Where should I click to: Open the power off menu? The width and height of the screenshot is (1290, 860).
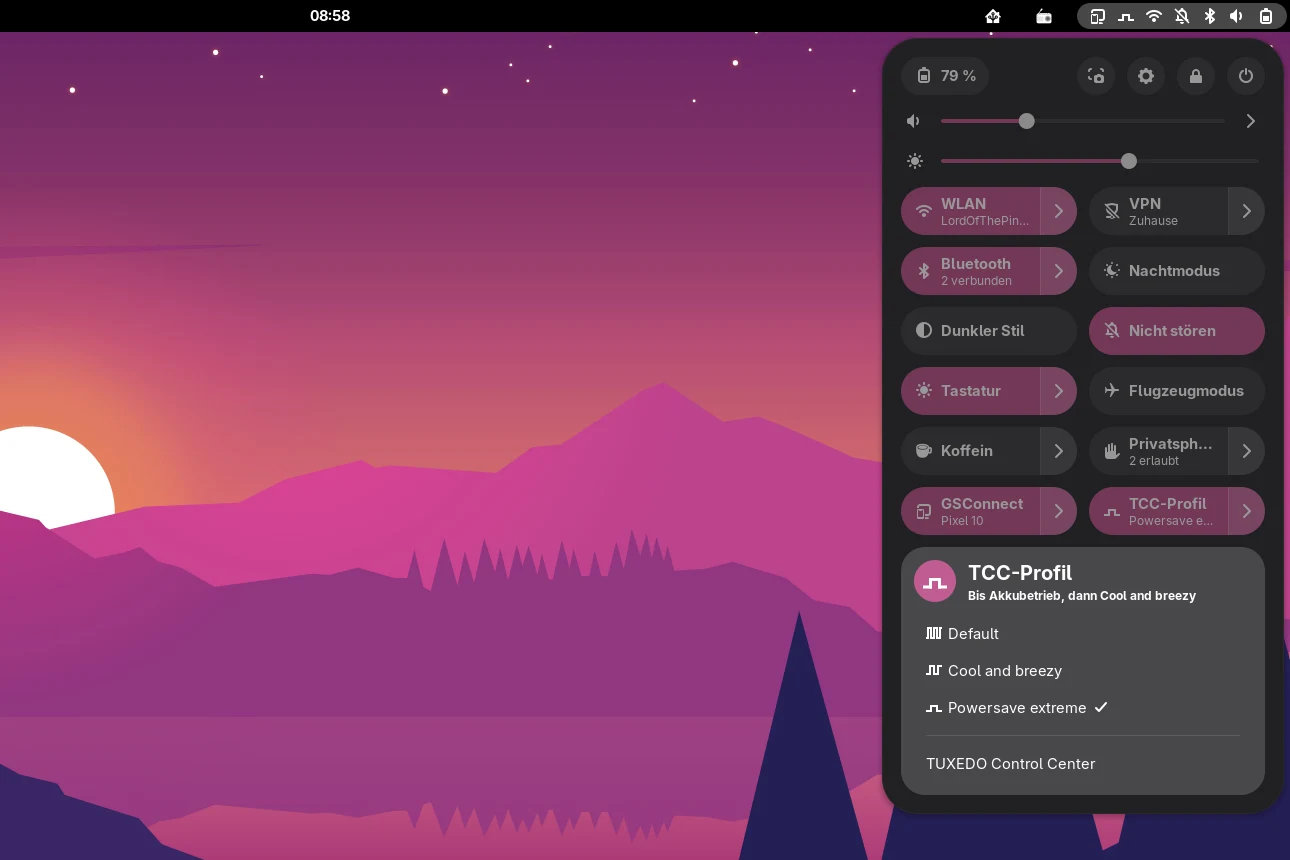(x=1246, y=76)
